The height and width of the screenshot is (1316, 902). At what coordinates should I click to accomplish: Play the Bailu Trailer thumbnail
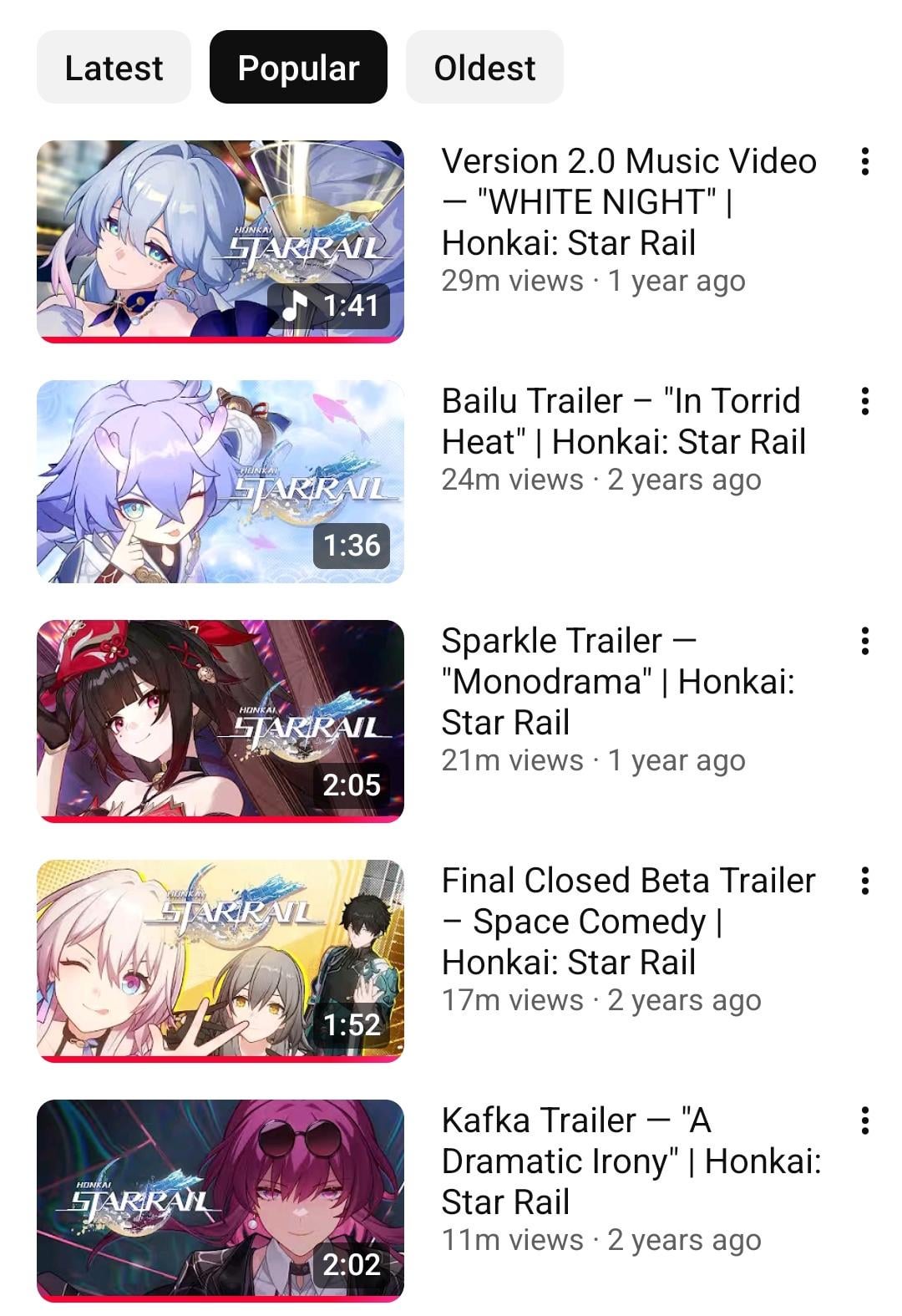(220, 481)
